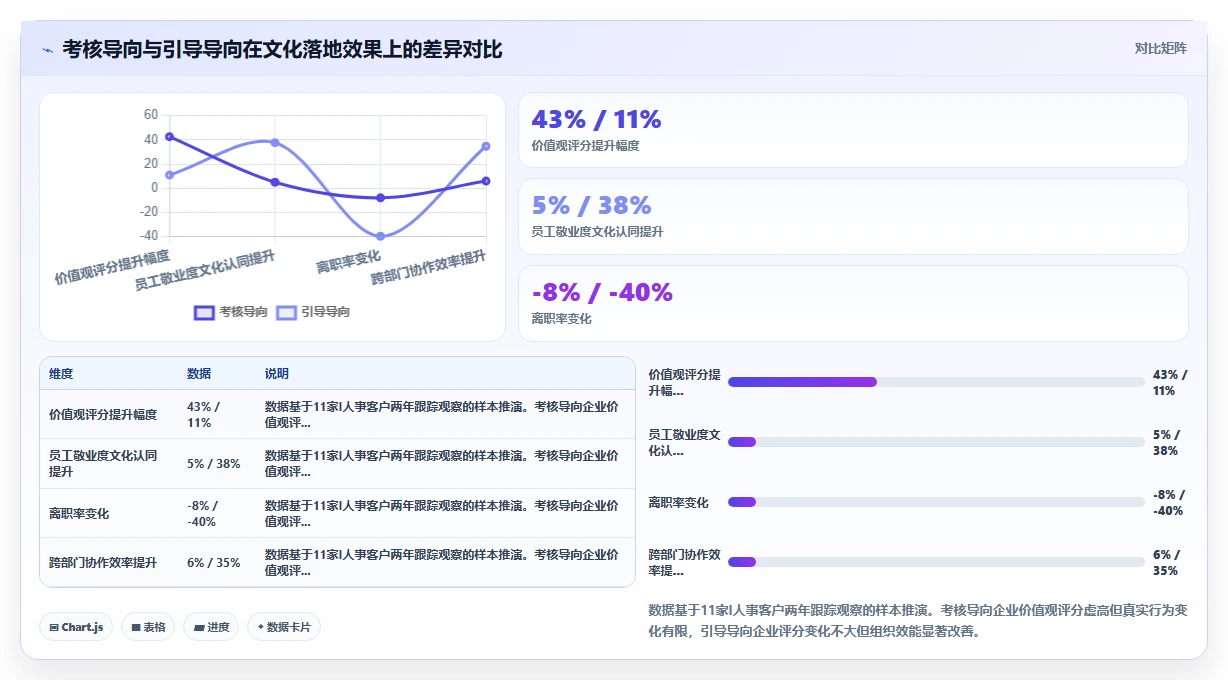Select the 跨部门协作效率提升 table row label
The image size is (1228, 680).
(103, 563)
